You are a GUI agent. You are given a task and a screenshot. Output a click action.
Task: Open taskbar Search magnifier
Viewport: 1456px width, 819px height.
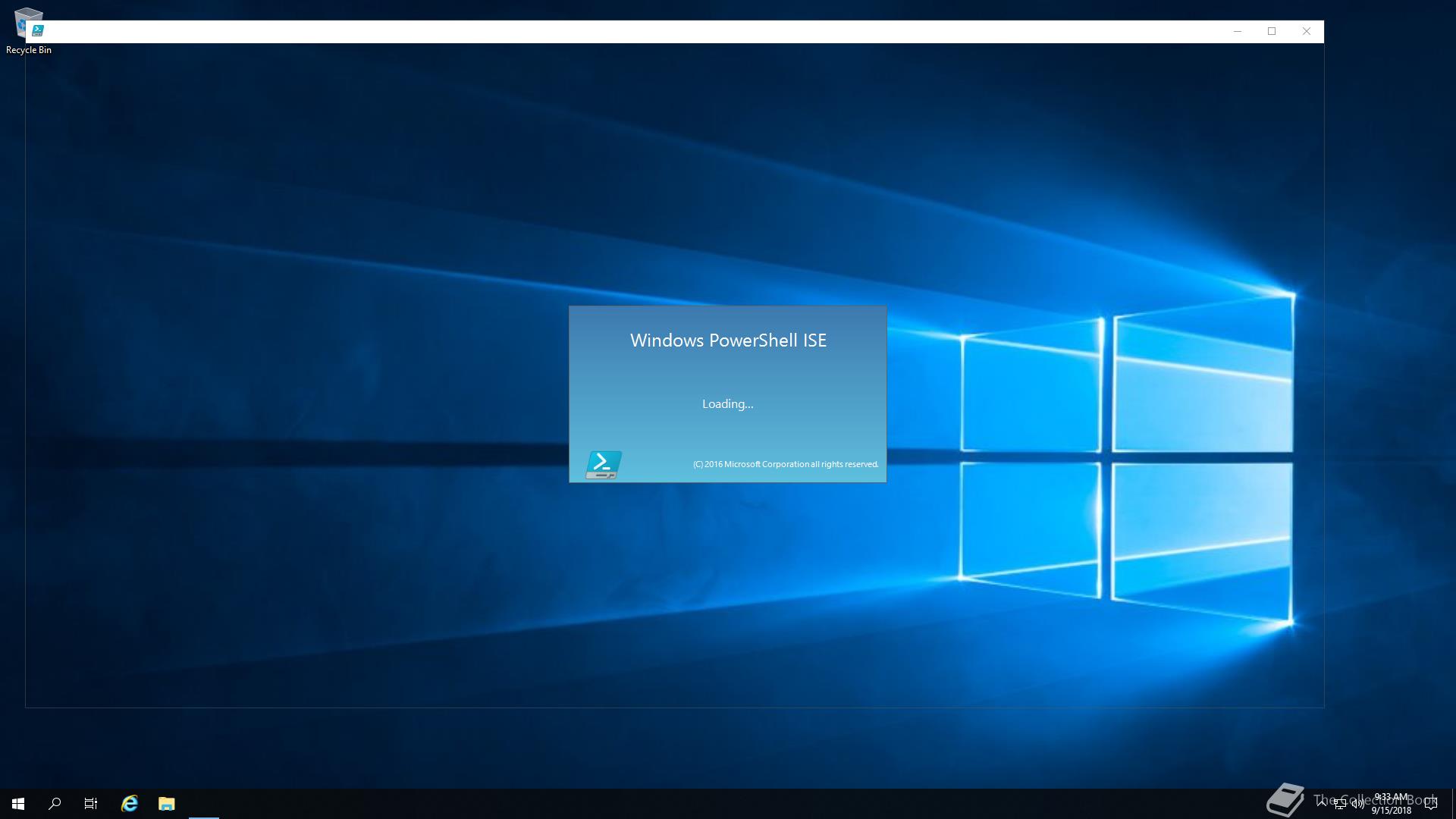(x=55, y=804)
